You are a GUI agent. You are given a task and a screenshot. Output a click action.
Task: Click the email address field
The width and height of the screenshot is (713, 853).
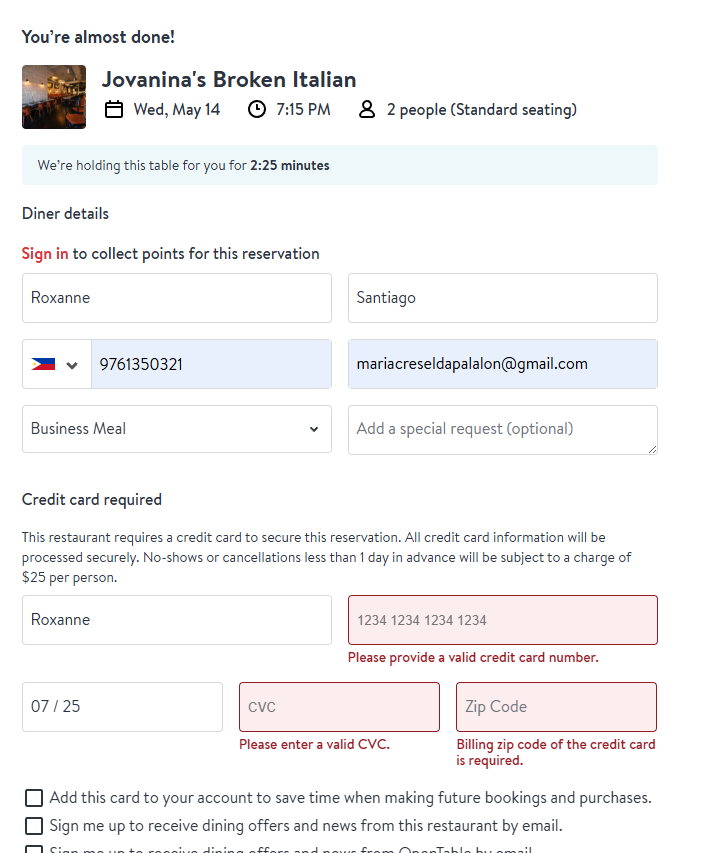(x=502, y=364)
